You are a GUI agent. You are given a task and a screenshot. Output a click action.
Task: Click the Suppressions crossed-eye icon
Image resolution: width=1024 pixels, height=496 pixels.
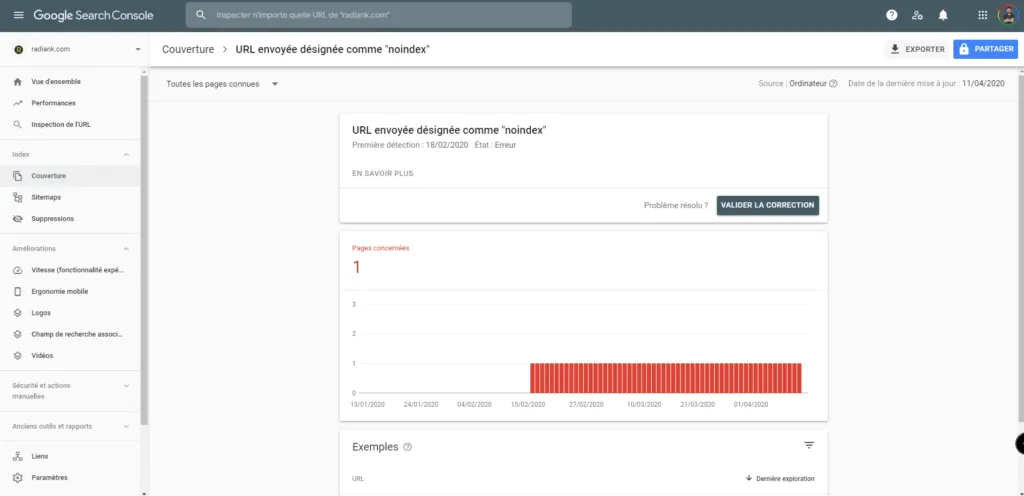(18, 219)
